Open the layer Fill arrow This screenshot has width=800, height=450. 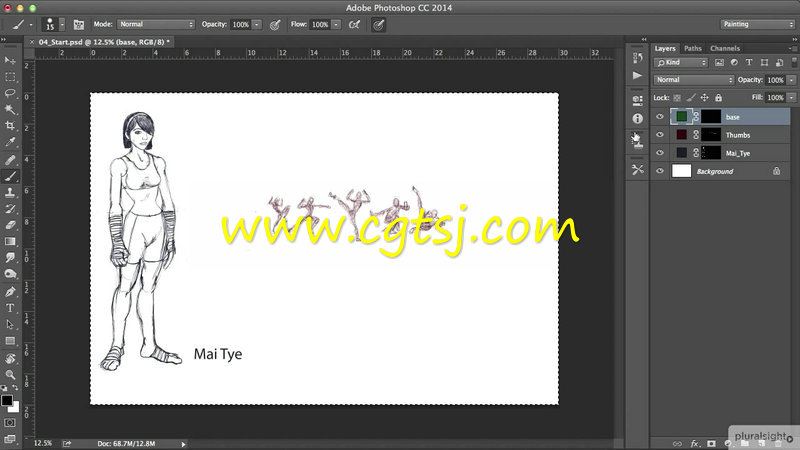[x=791, y=97]
